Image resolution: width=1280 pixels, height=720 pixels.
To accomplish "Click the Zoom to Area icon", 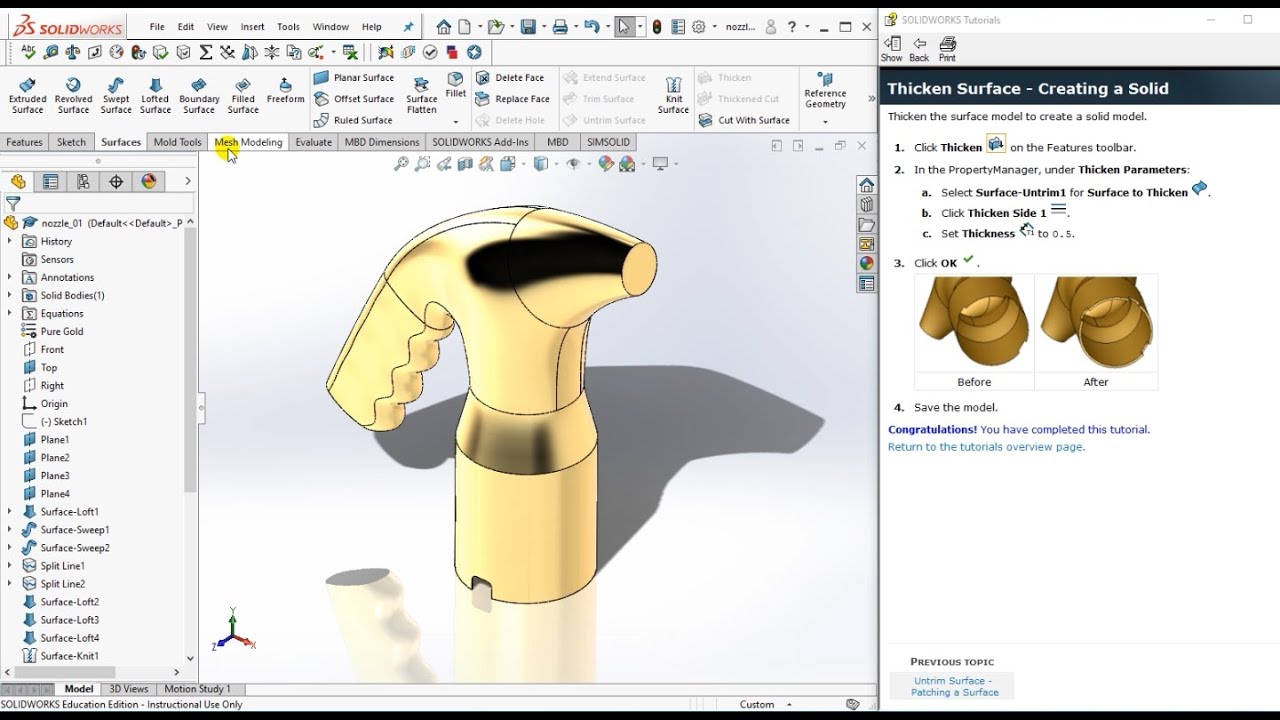I will [422, 164].
